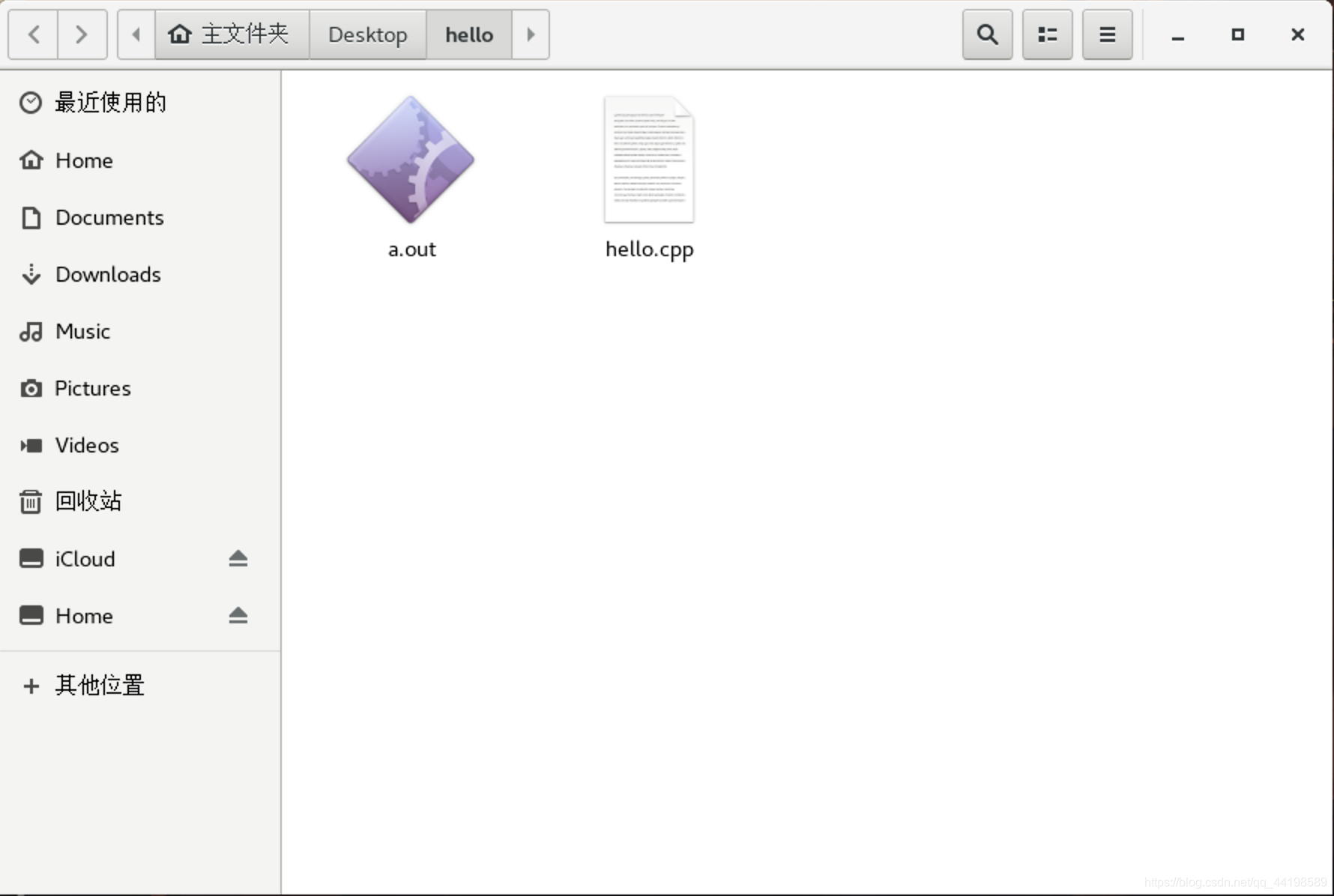Open 回收站 trash in the sidebar
Viewport: 1334px width, 896px height.
click(140, 501)
